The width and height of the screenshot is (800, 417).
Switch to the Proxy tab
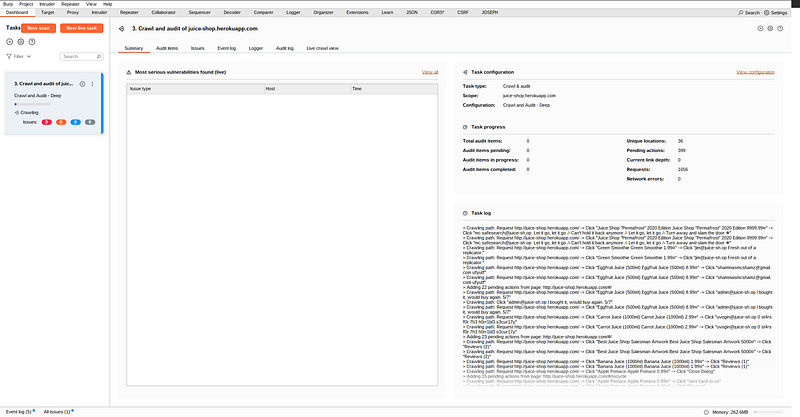(x=72, y=12)
